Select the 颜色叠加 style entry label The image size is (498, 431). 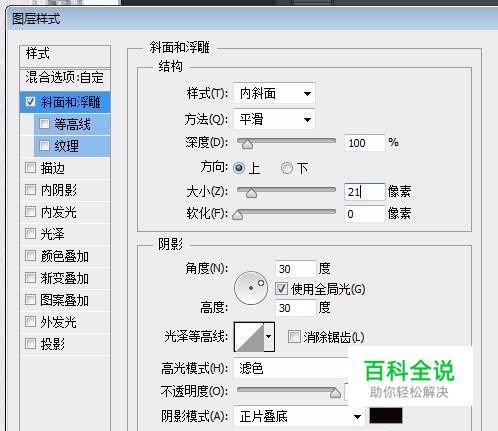[x=65, y=256]
